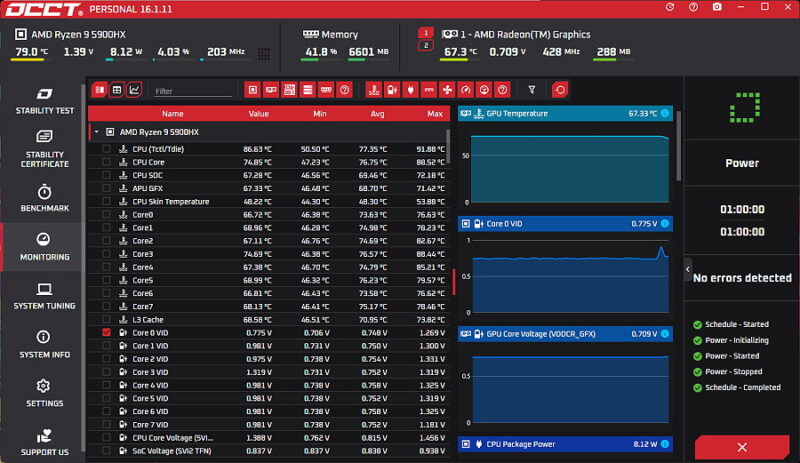The height and width of the screenshot is (463, 800).
Task: Reset min/max values with the refresh button
Action: tap(560, 90)
